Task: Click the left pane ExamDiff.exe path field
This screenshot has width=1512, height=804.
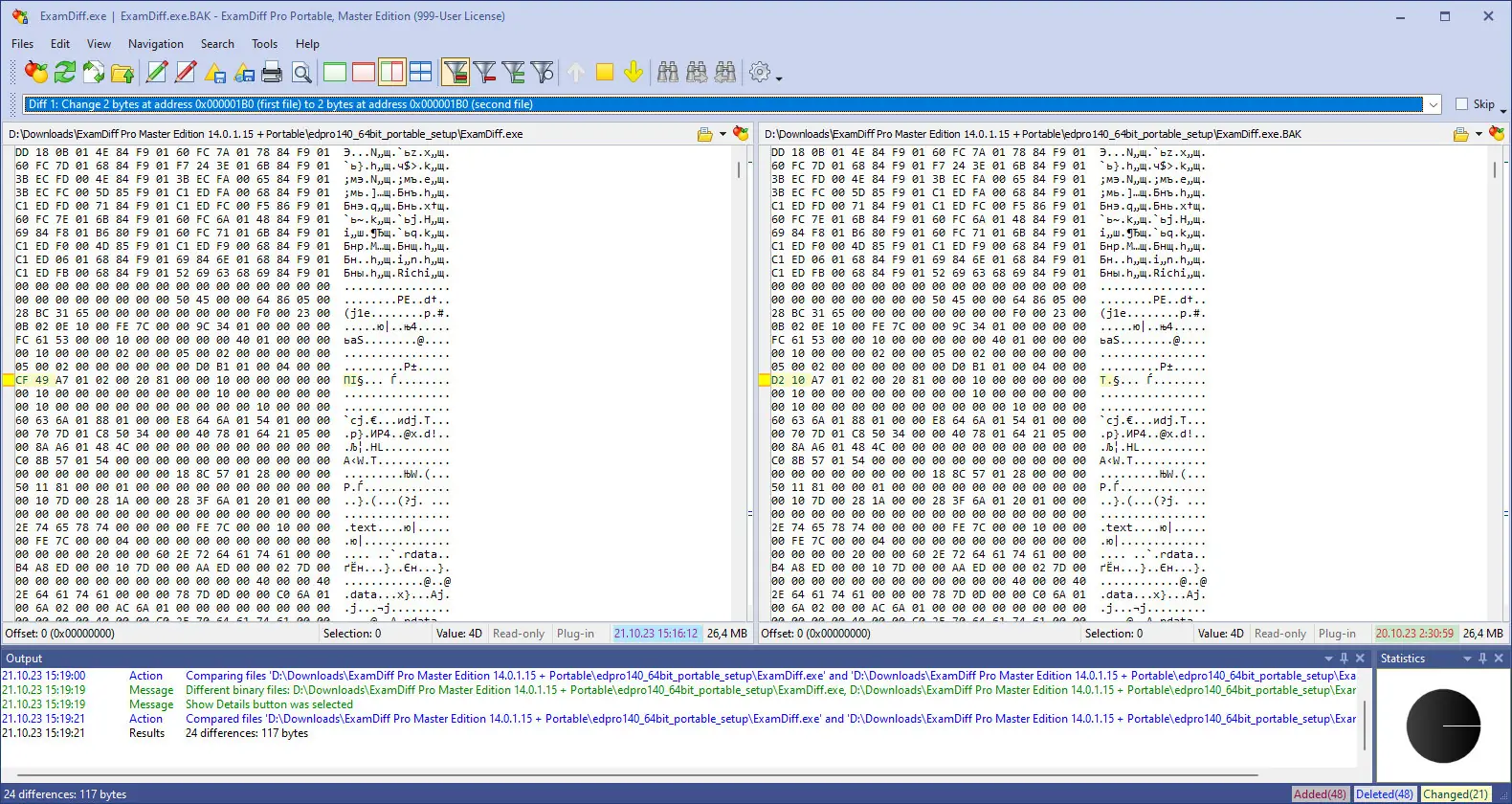Action: [348, 134]
